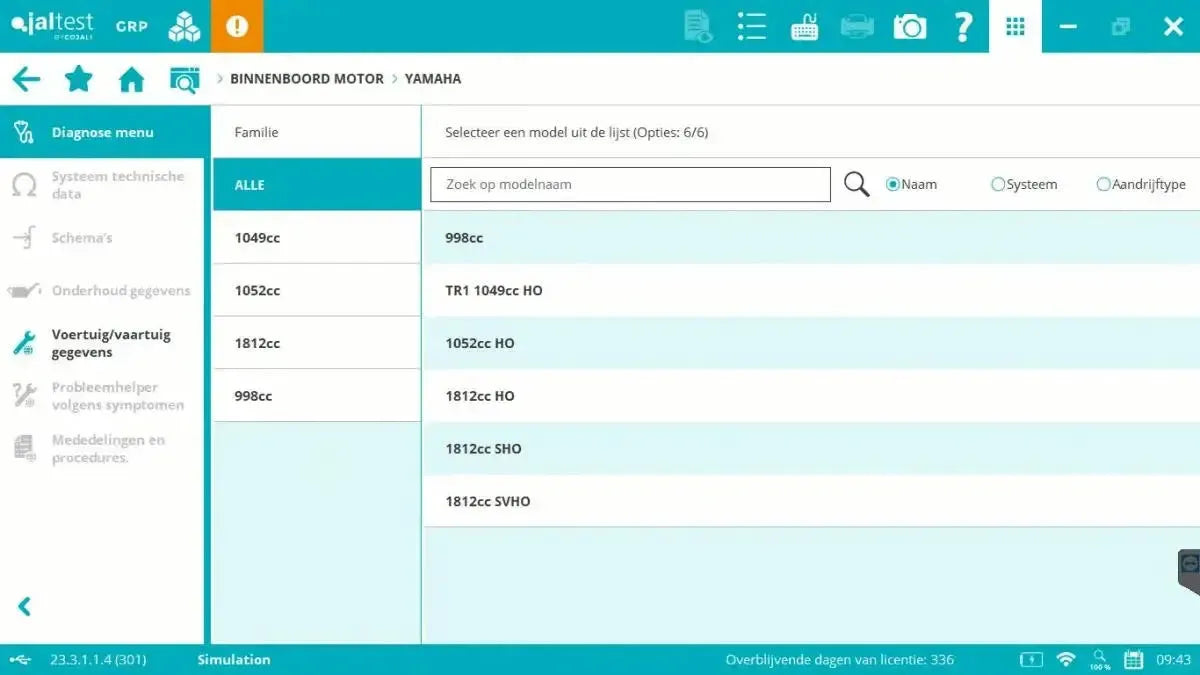
Task: Select the Aandrijftype radio button
Action: (x=1103, y=184)
